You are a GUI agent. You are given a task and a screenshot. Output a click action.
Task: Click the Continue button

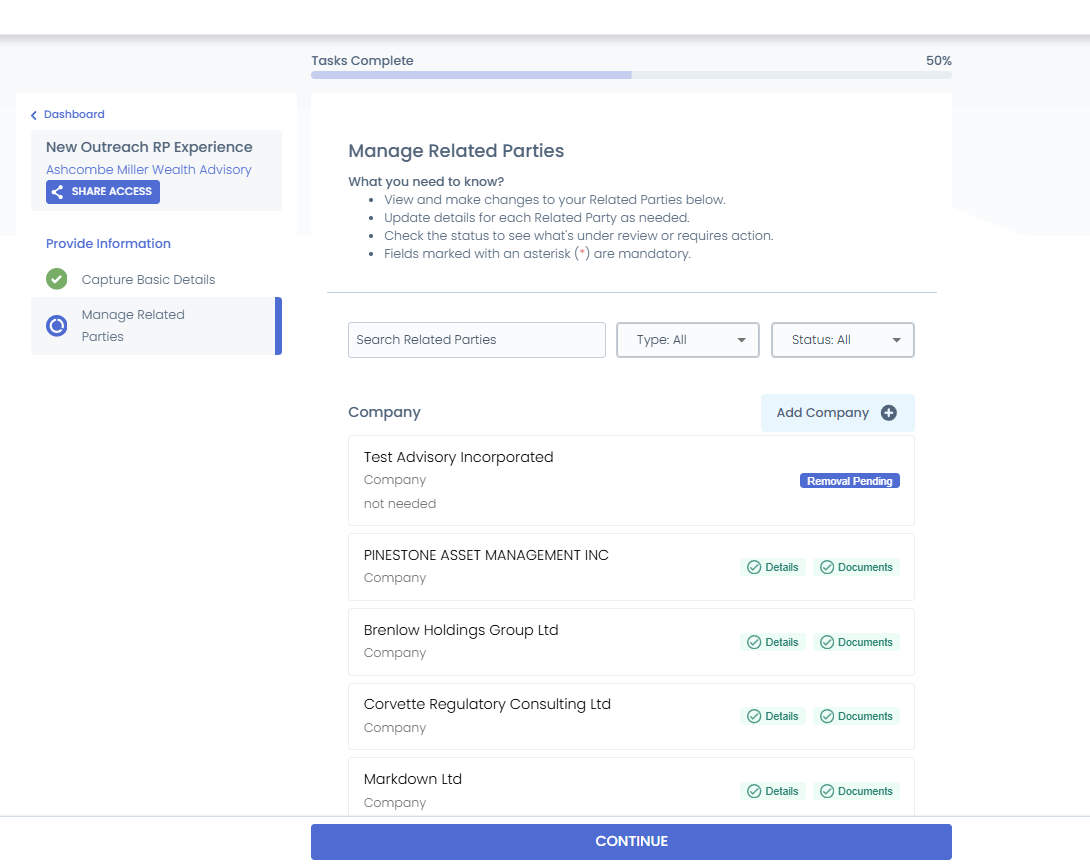coord(631,842)
